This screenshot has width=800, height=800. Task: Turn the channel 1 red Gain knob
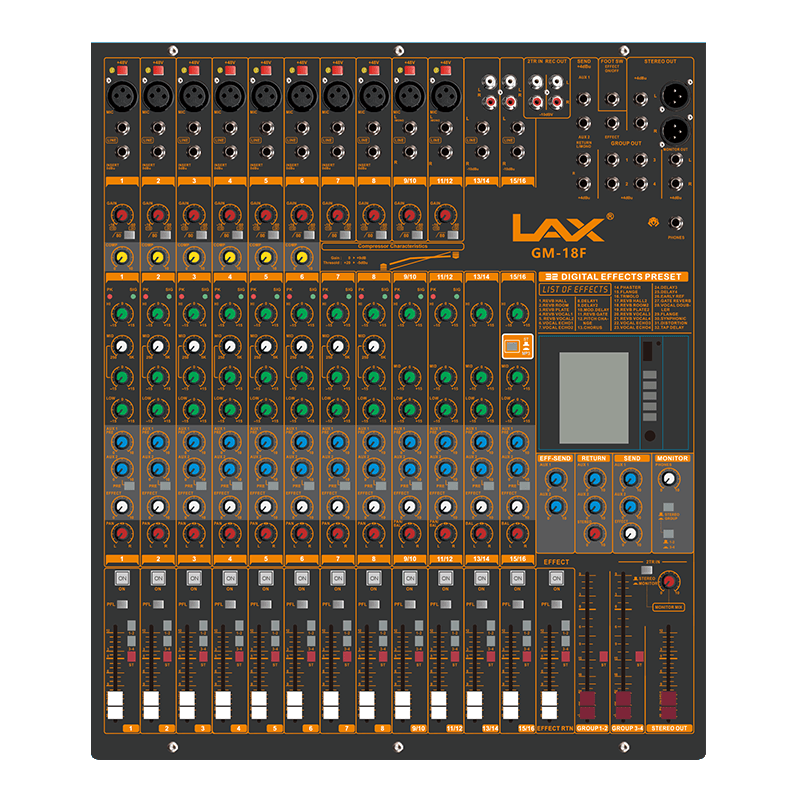[122, 215]
